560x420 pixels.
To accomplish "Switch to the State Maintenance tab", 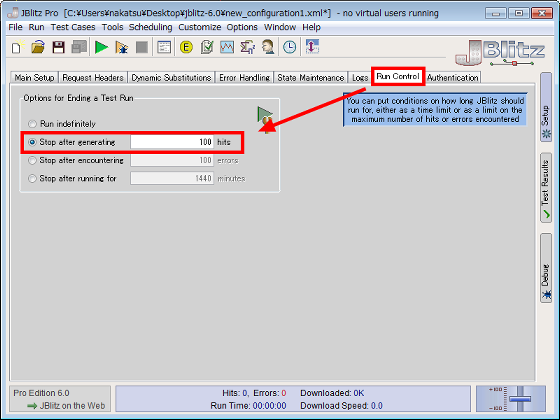I will coord(311,78).
